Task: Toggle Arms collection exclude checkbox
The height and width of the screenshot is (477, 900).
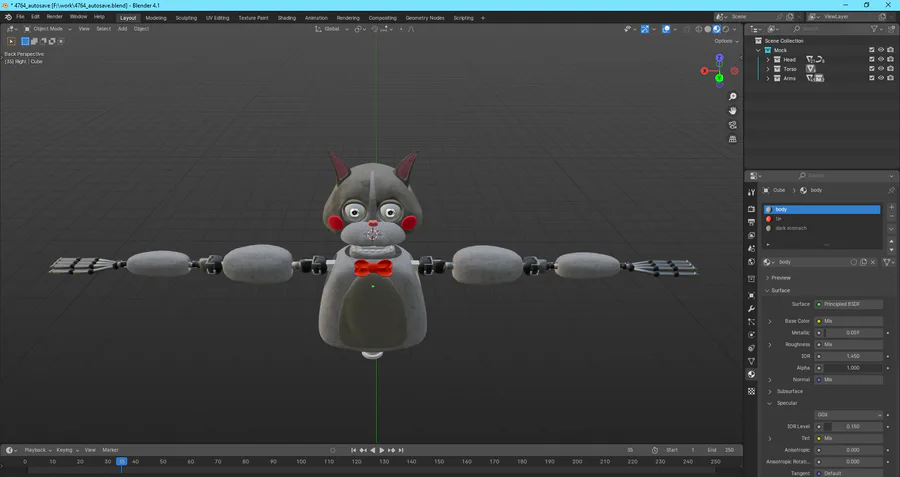Action: click(872, 77)
